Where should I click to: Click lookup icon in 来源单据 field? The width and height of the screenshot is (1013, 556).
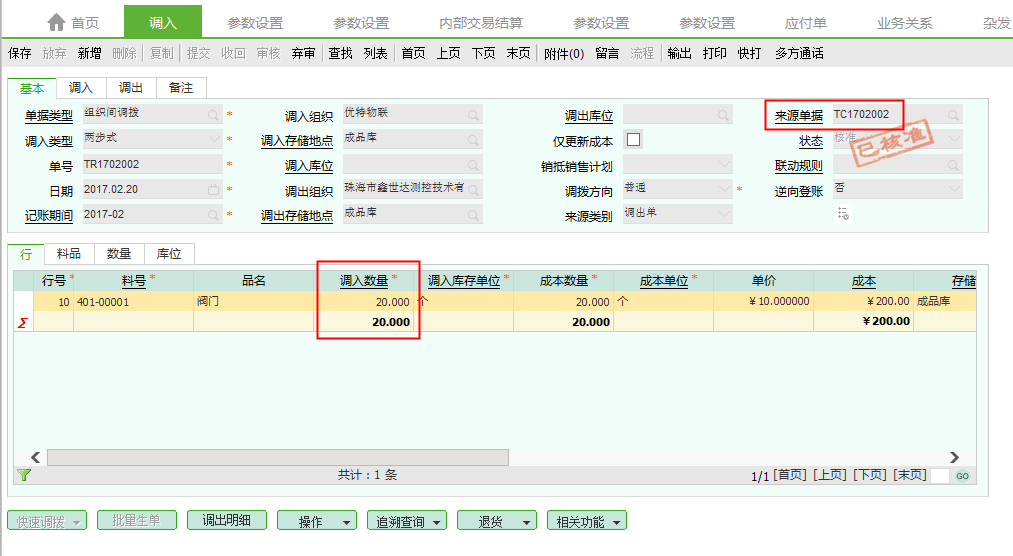[953, 115]
